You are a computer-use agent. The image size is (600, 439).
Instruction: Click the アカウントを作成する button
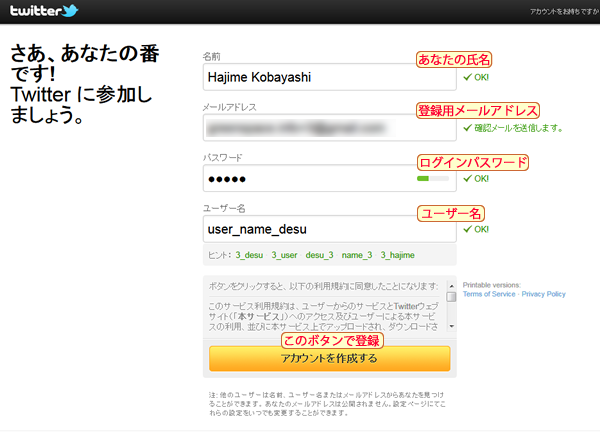(x=329, y=359)
